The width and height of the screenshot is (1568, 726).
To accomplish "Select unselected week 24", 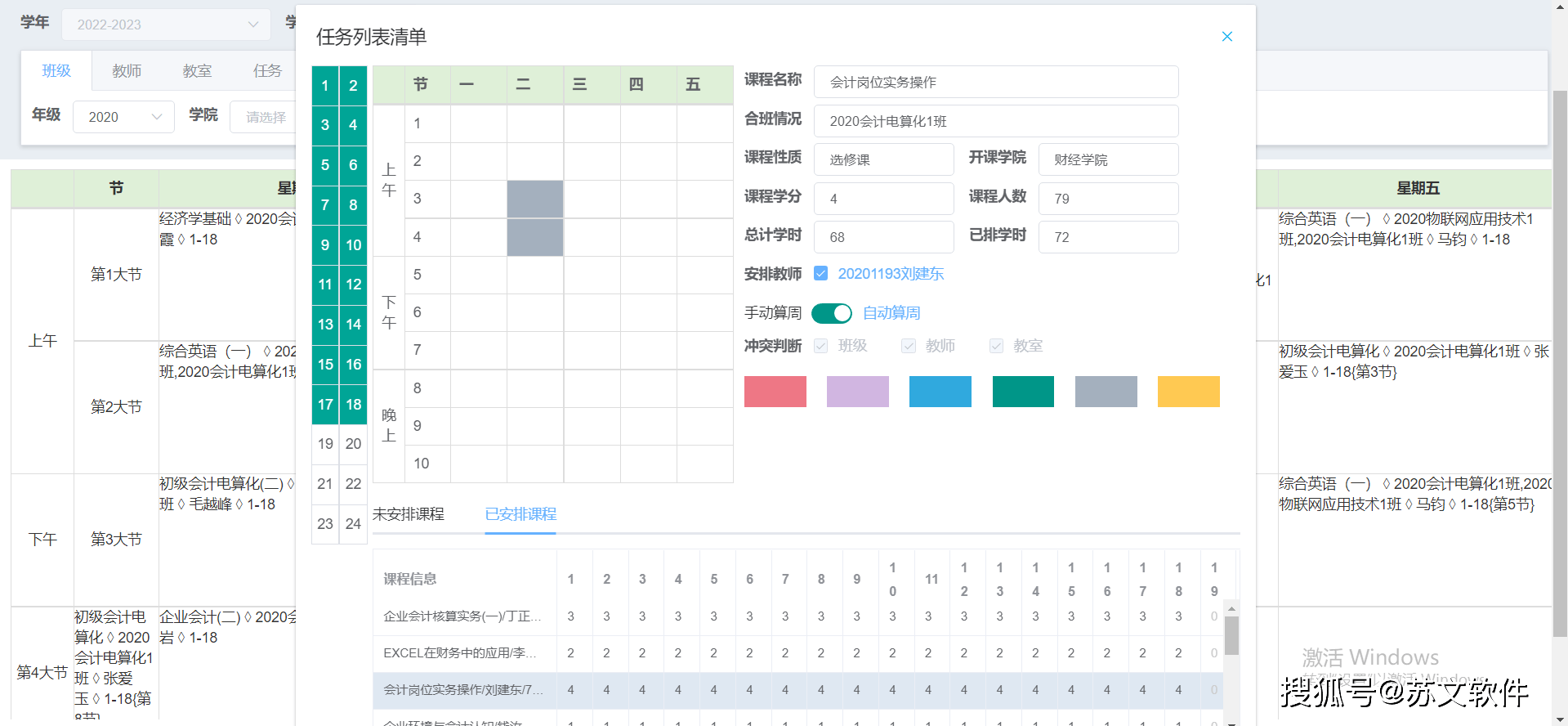I will [353, 524].
